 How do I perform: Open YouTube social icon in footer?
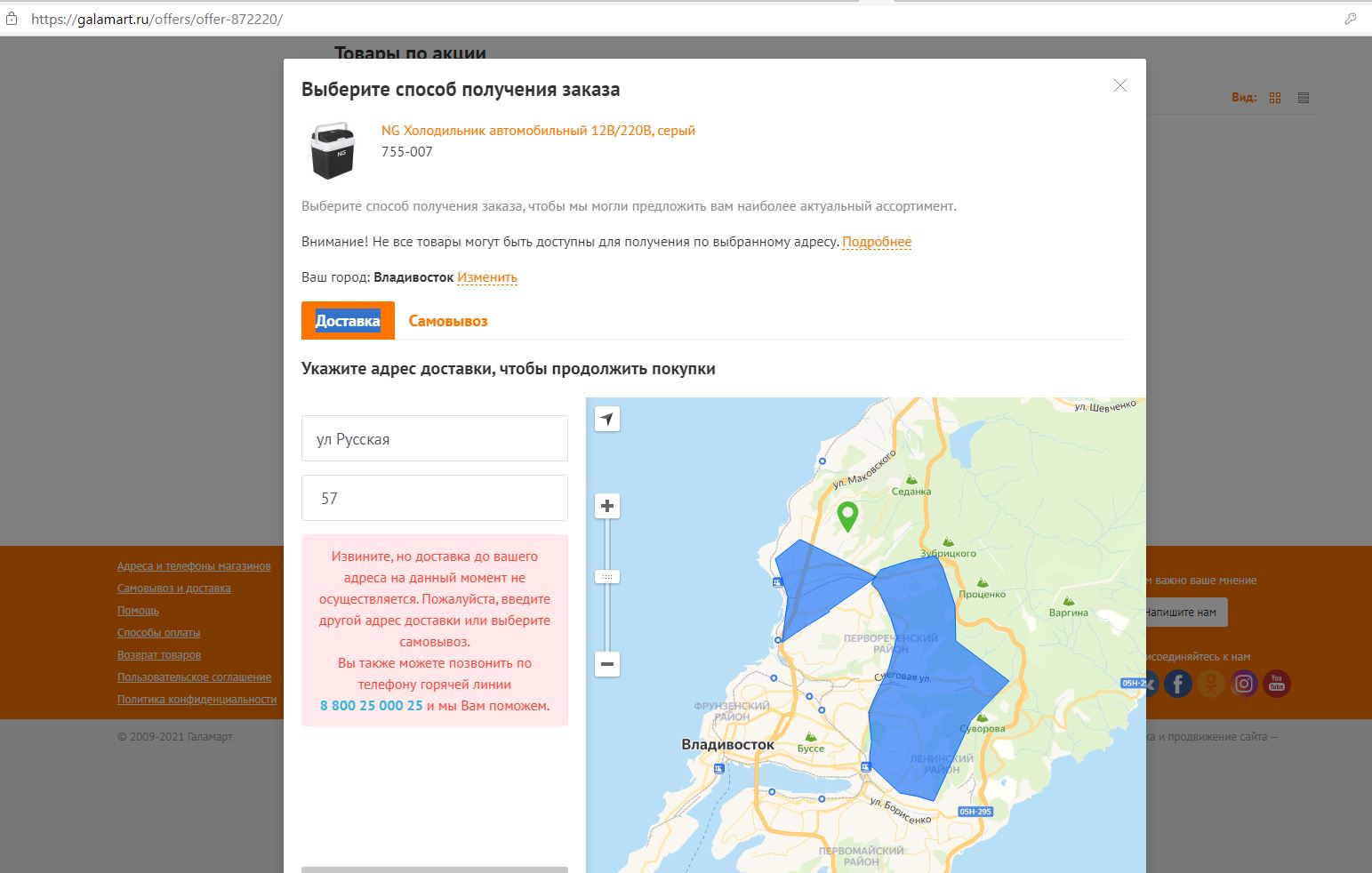pos(1276,684)
